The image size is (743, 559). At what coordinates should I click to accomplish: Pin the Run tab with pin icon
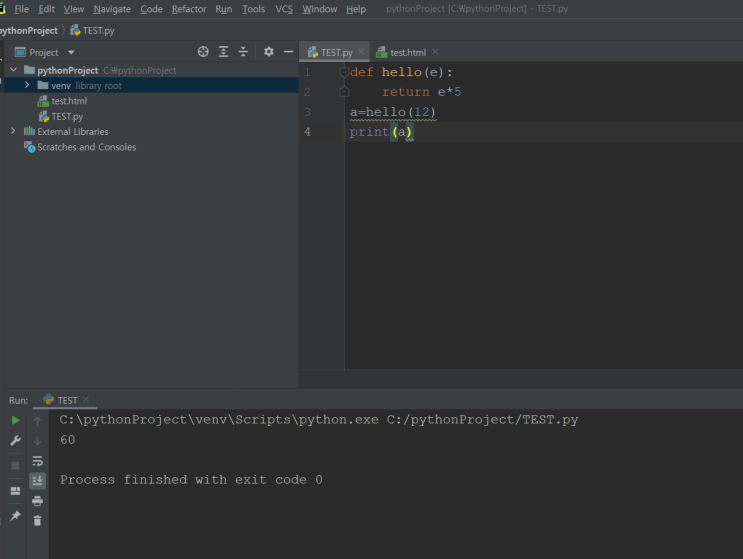[15, 516]
